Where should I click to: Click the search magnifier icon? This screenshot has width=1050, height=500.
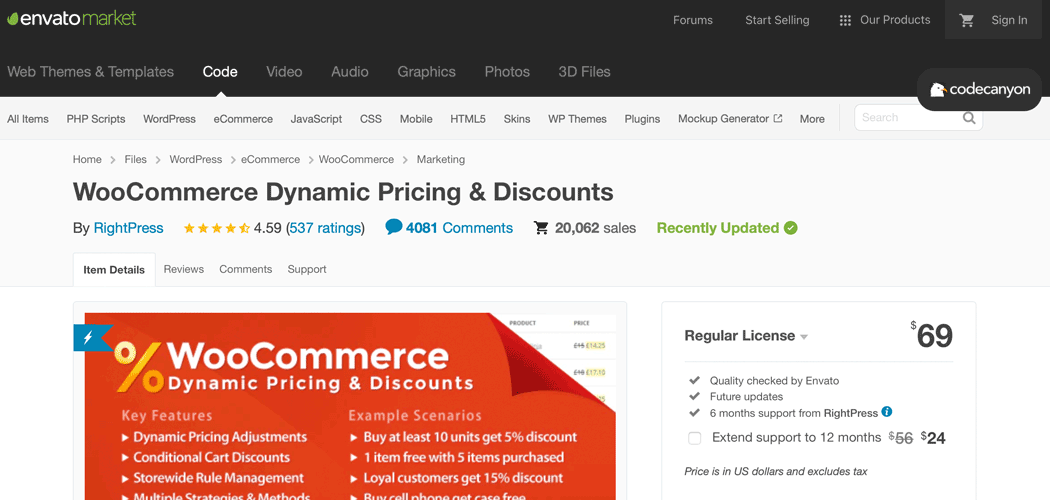pyautogui.click(x=969, y=118)
